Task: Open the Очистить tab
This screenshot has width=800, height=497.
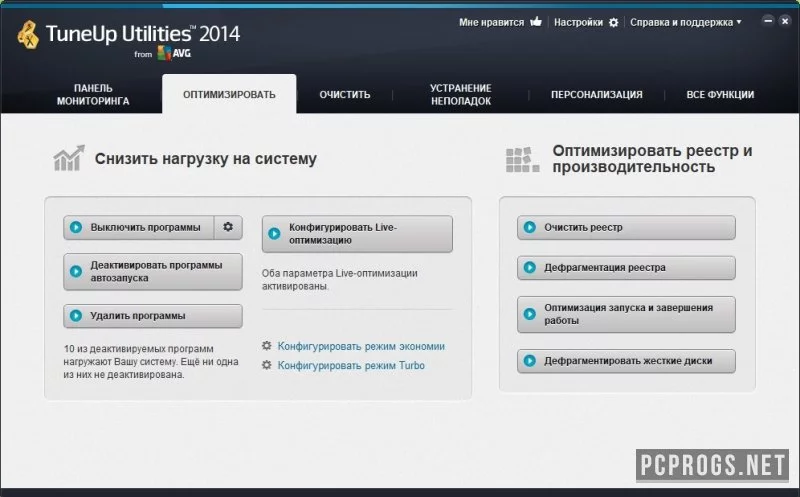Action: point(345,94)
